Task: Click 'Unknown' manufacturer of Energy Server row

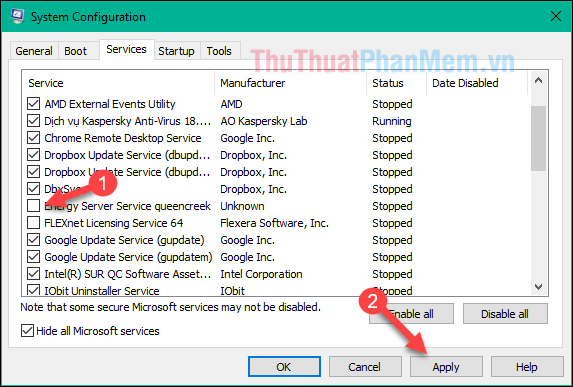Action: coord(242,206)
